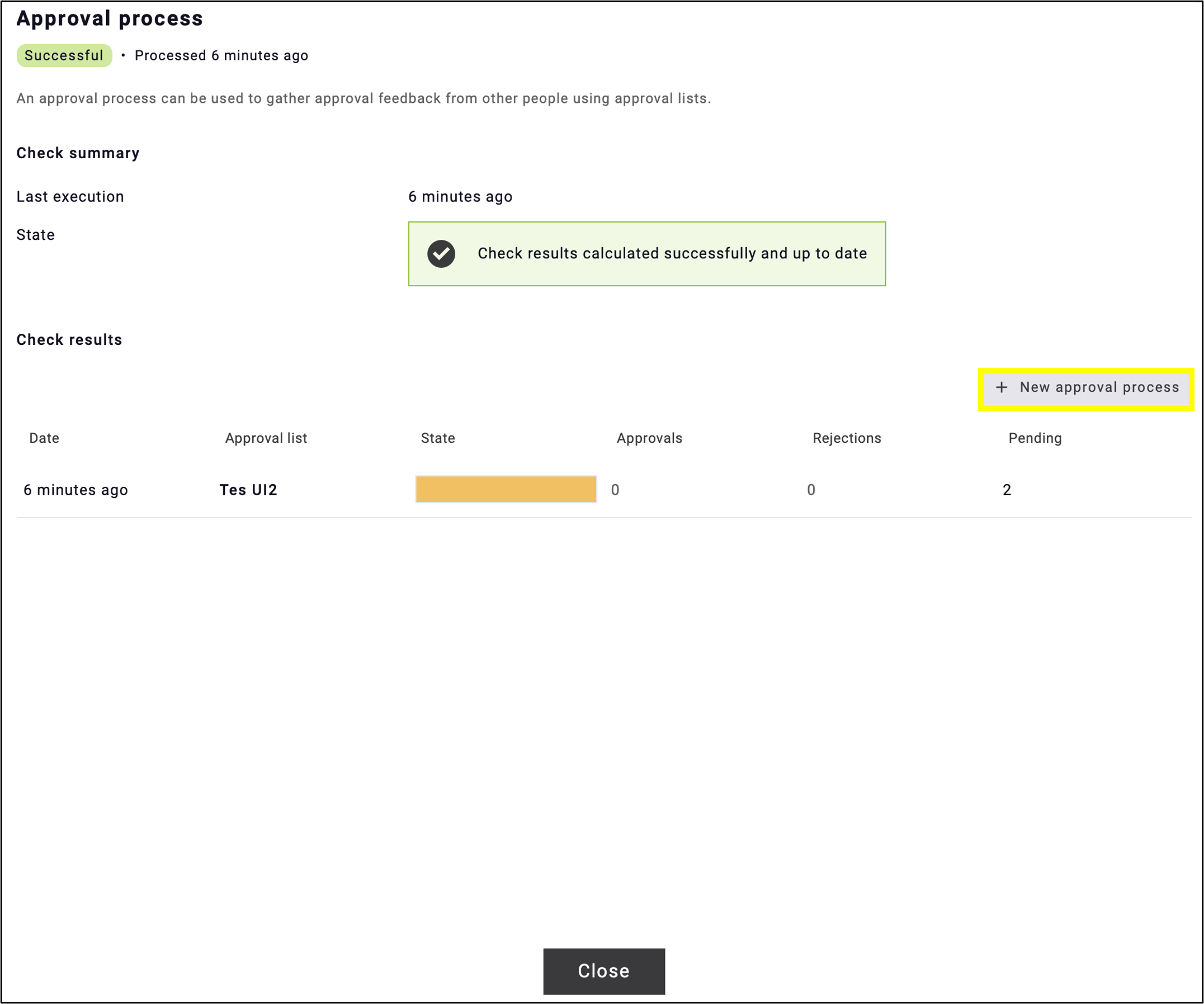The height and width of the screenshot is (1004, 1204).
Task: Click the plus icon for new approval process
Action: 1001,388
